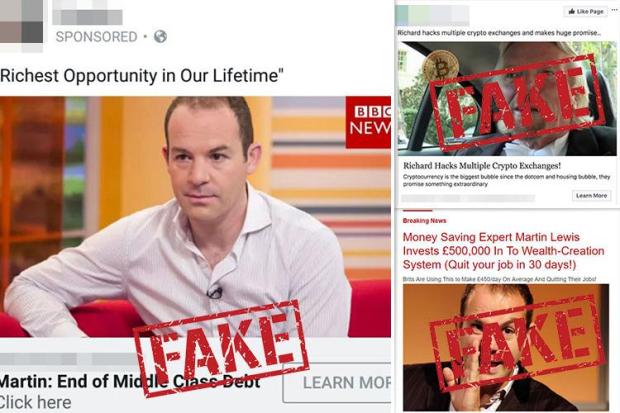Click the BBC News logo badge

[368, 122]
